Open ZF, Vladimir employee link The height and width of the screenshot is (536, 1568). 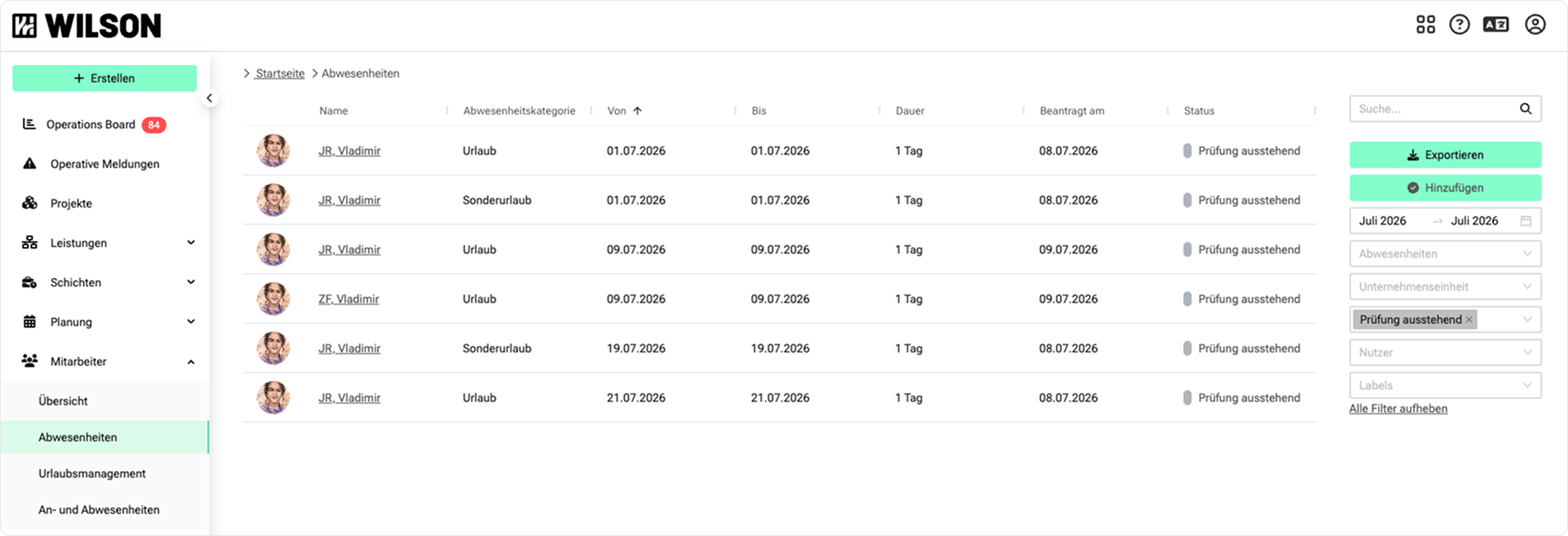[348, 299]
